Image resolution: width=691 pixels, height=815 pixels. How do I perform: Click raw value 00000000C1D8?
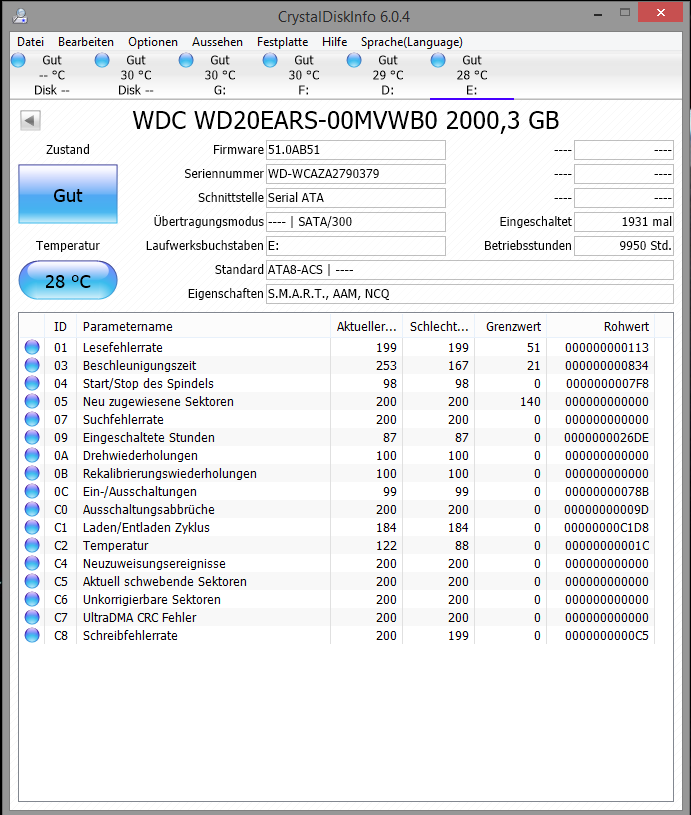click(x=607, y=528)
